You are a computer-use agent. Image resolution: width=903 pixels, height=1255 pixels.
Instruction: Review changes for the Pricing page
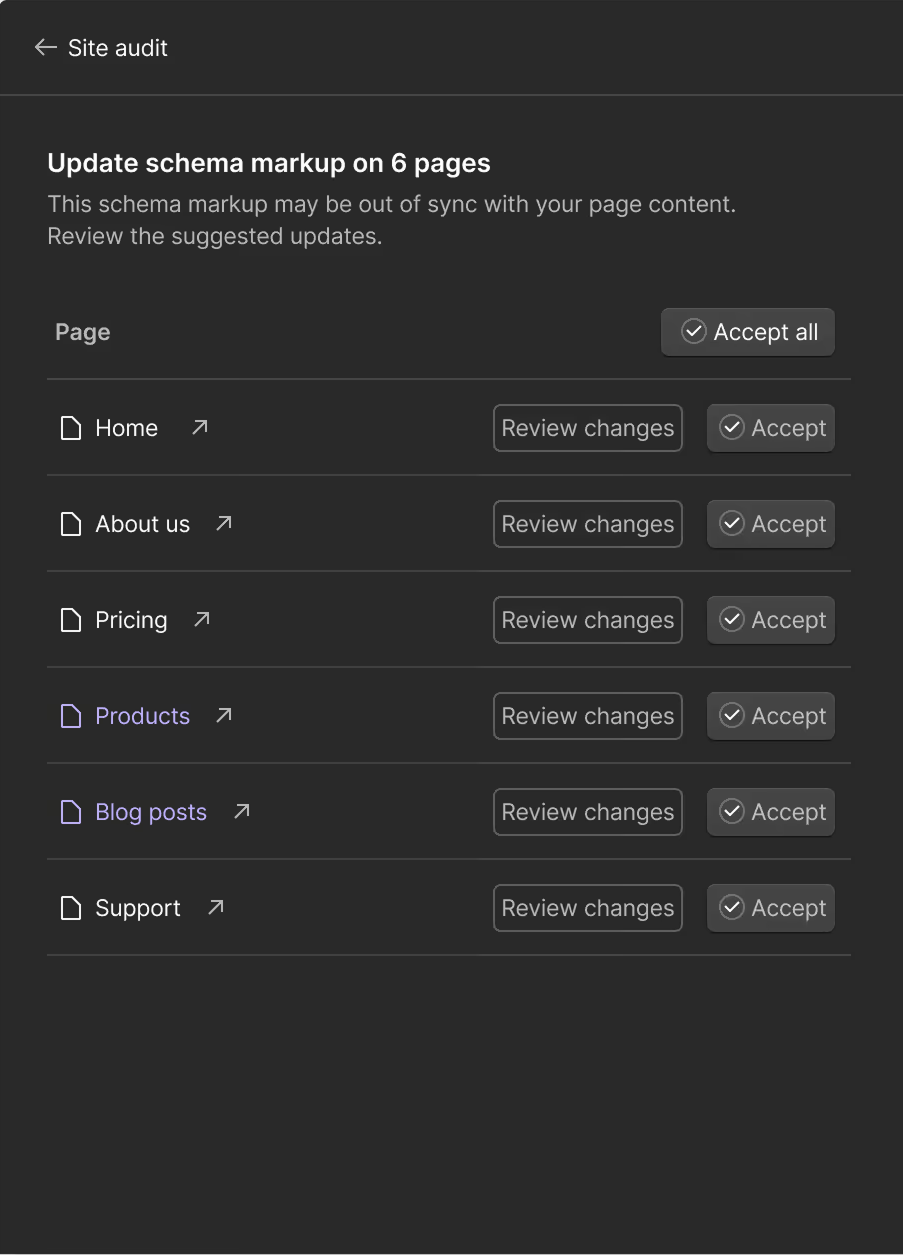(587, 619)
